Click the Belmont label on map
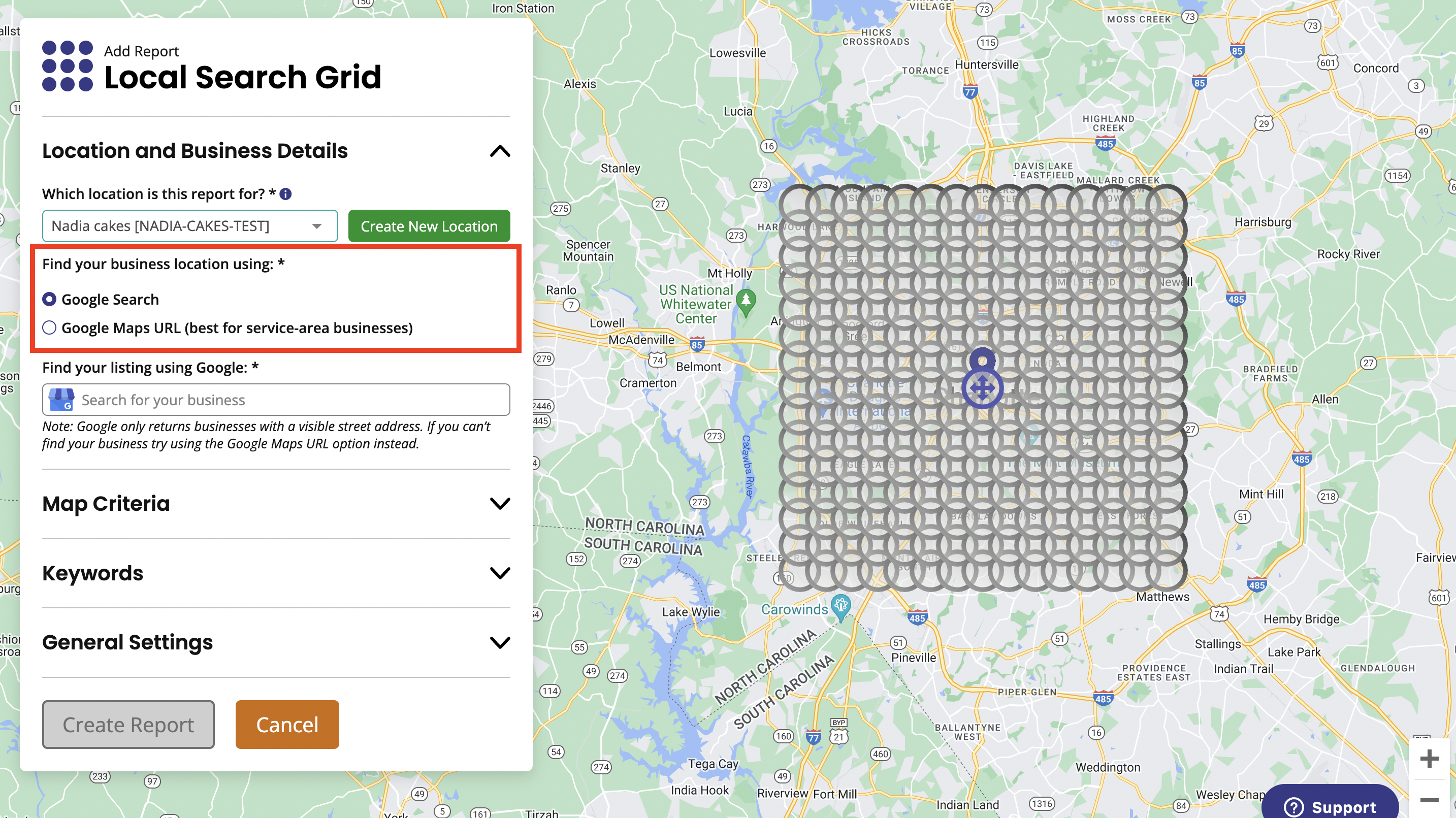Viewport: 1456px width, 818px height. point(699,366)
